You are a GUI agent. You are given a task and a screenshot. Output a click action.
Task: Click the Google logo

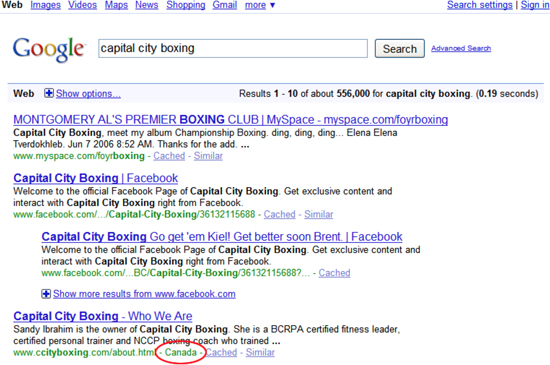[x=49, y=49]
